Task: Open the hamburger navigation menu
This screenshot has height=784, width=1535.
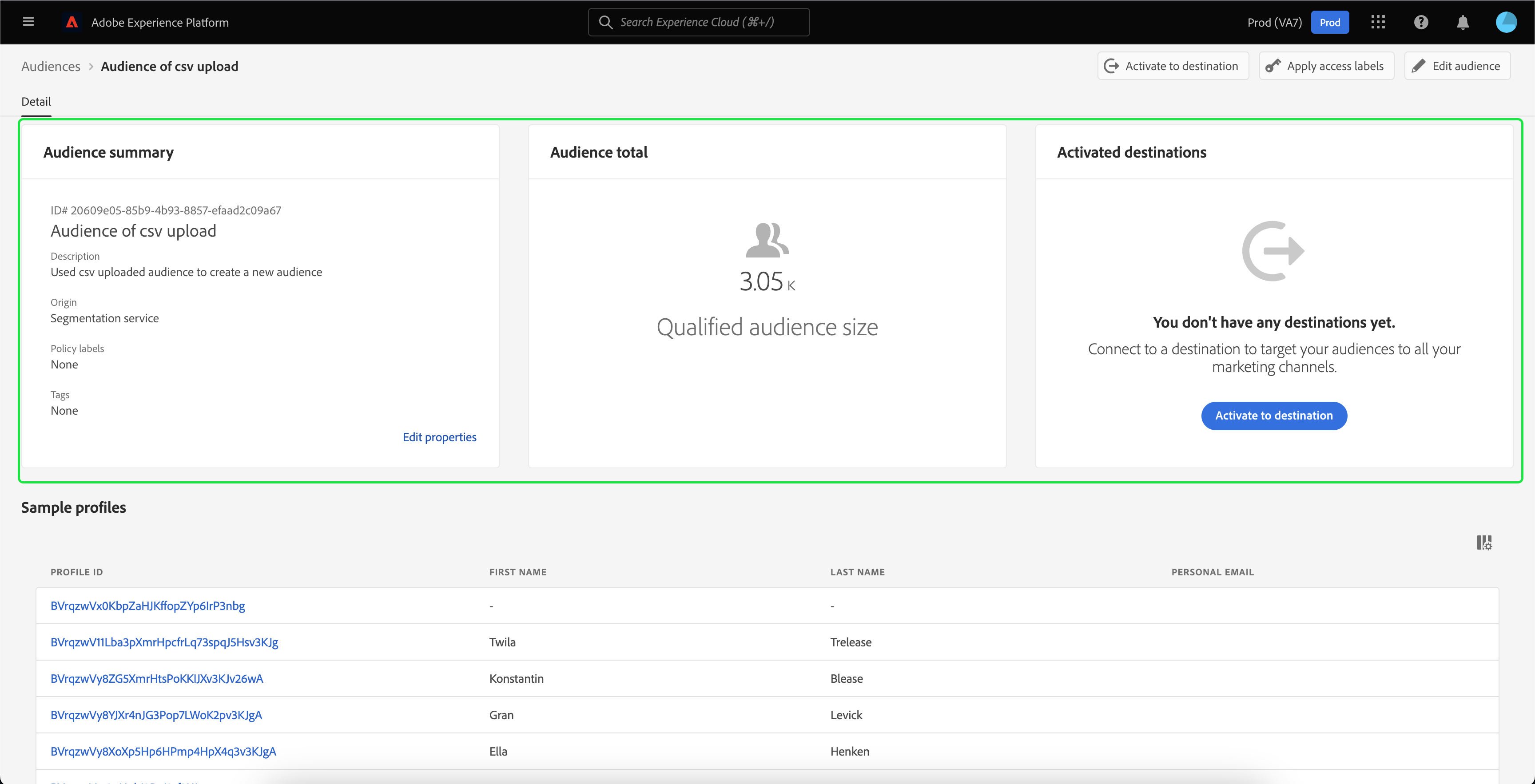Action: 28,22
